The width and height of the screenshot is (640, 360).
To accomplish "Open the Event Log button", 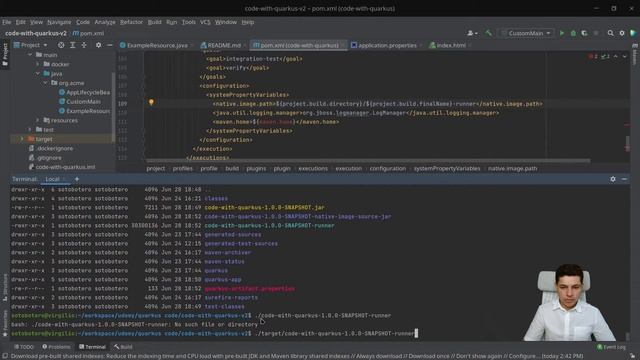I will click(611, 347).
